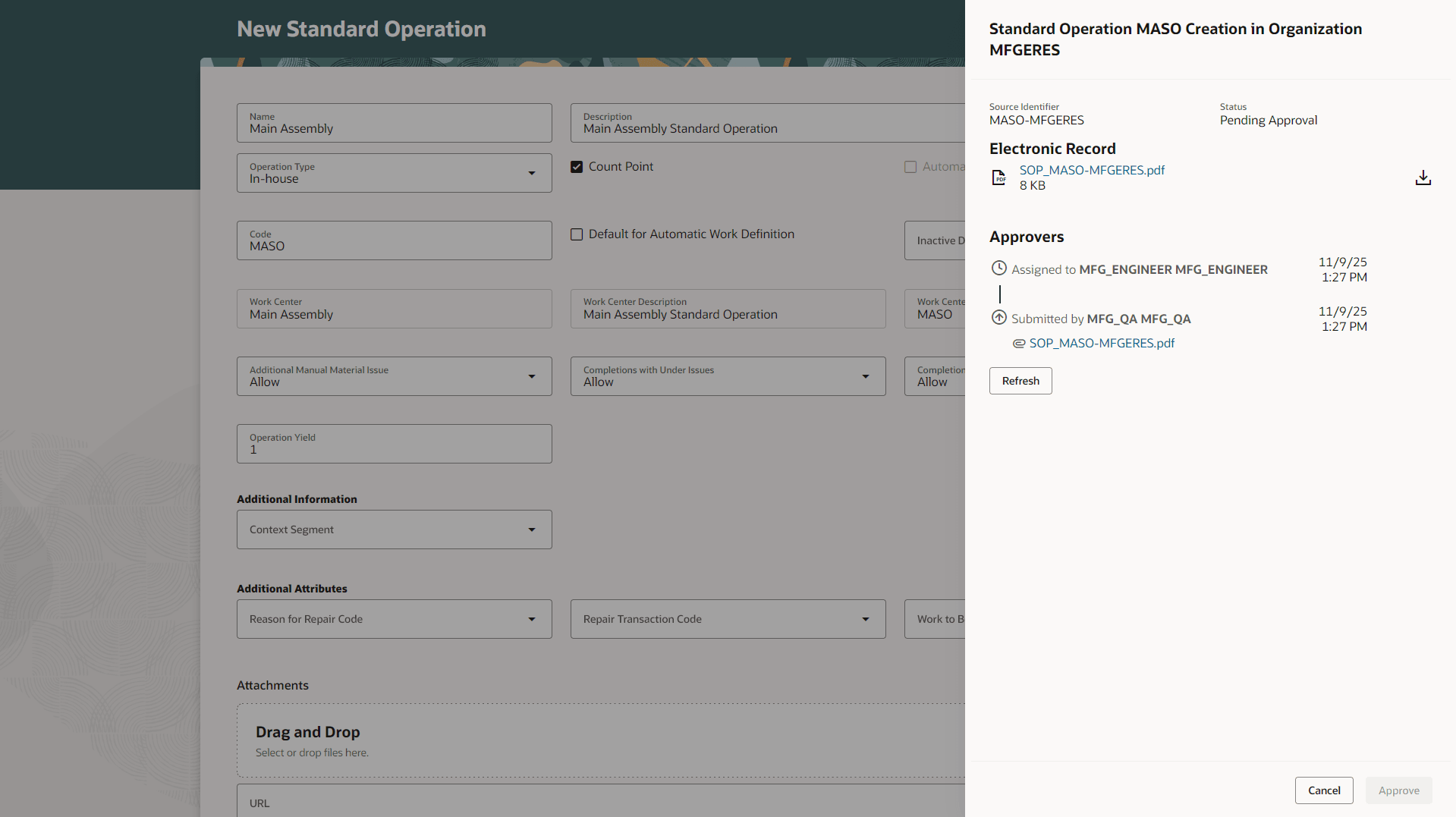Click the Name field containing Main Assembly

click(394, 127)
